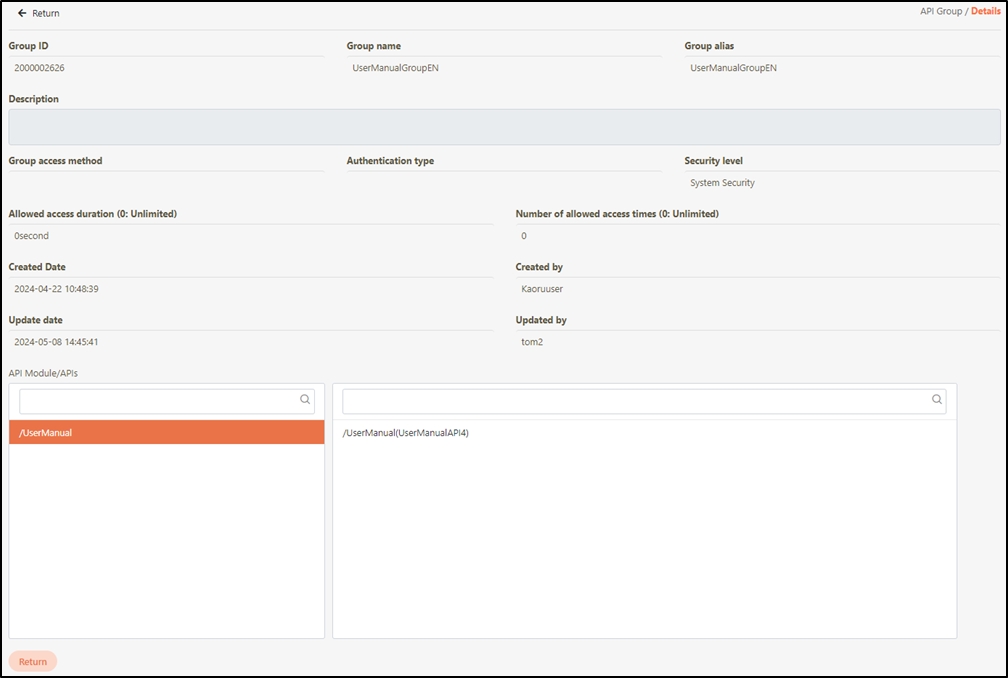Select the /UserManual module in the left list
Screen dimensions: 1008x678
(x=166, y=433)
